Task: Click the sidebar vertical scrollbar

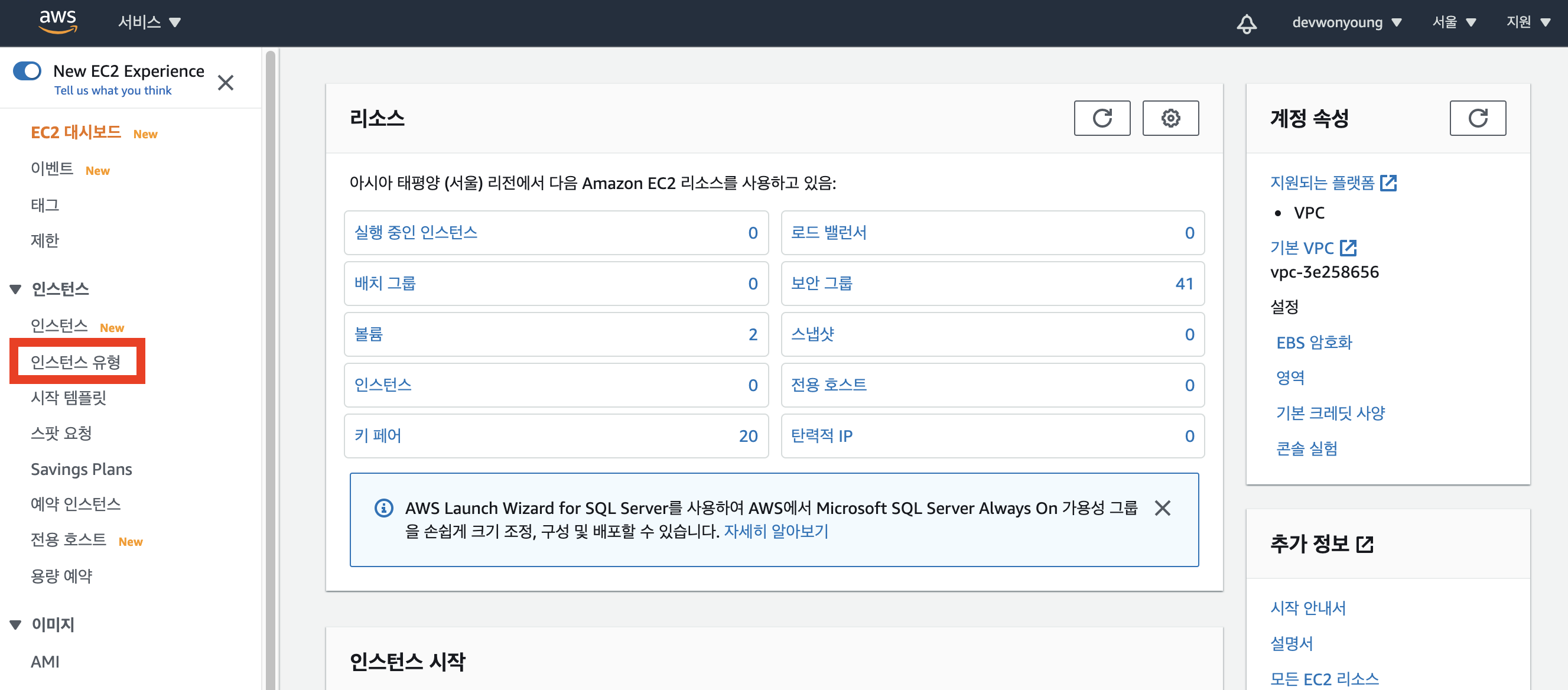Action: [x=270, y=365]
